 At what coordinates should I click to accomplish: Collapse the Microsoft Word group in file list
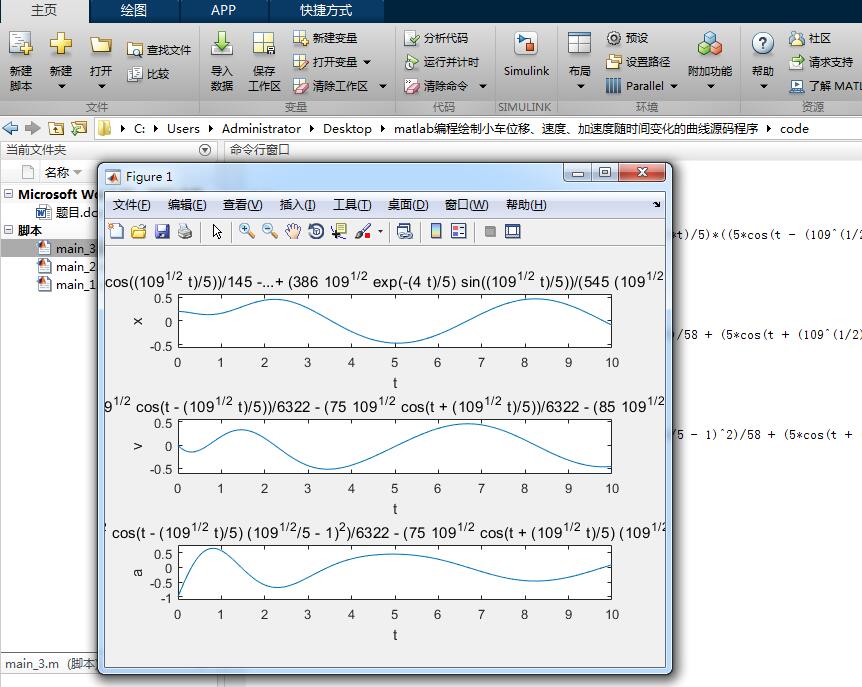(x=8, y=193)
